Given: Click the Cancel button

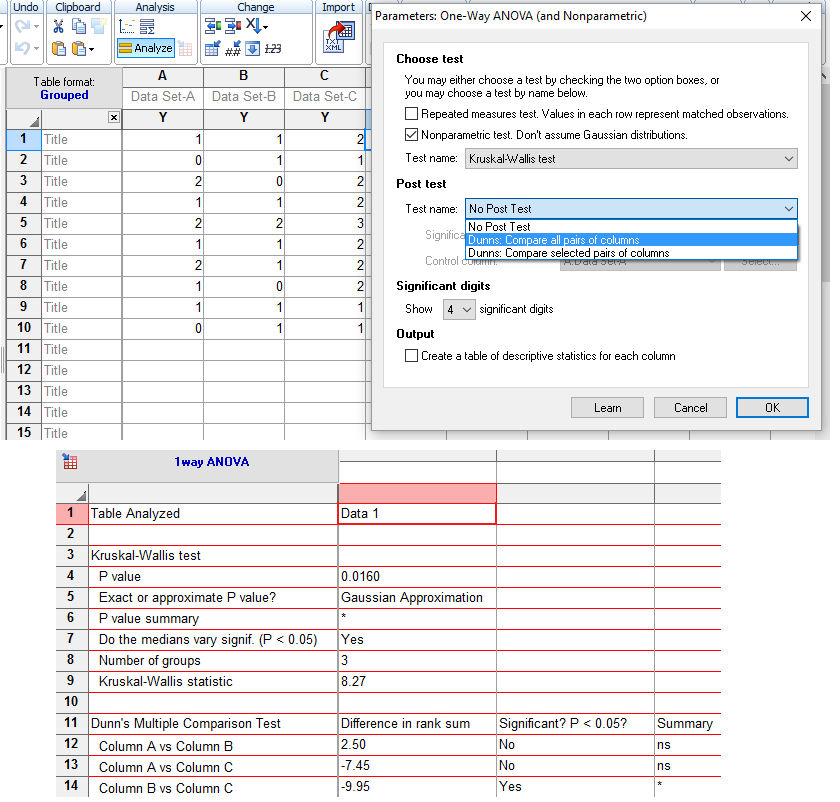Looking at the screenshot, I should click(x=690, y=408).
